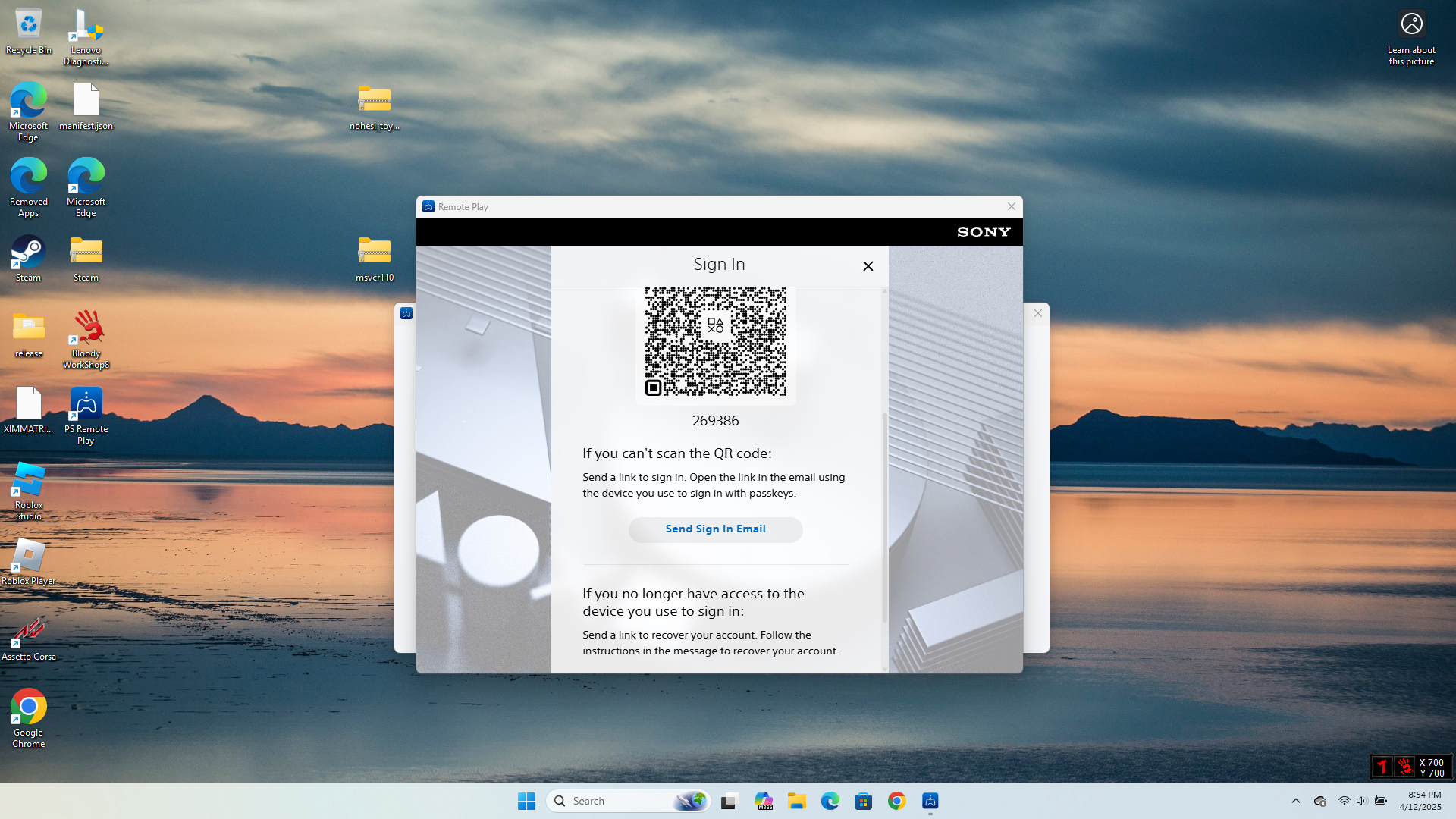Image resolution: width=1456 pixels, height=819 pixels.
Task: Click Learn about this picture icon
Action: 1411,37
